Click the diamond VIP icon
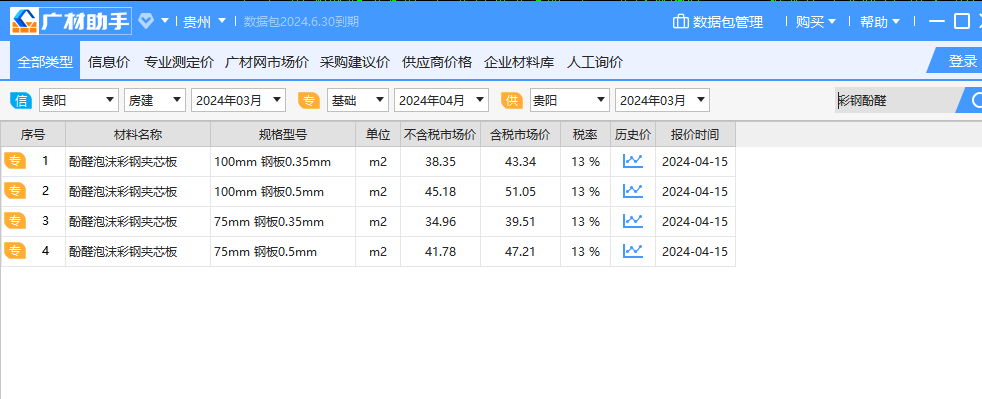This screenshot has height=399, width=982. click(x=146, y=21)
